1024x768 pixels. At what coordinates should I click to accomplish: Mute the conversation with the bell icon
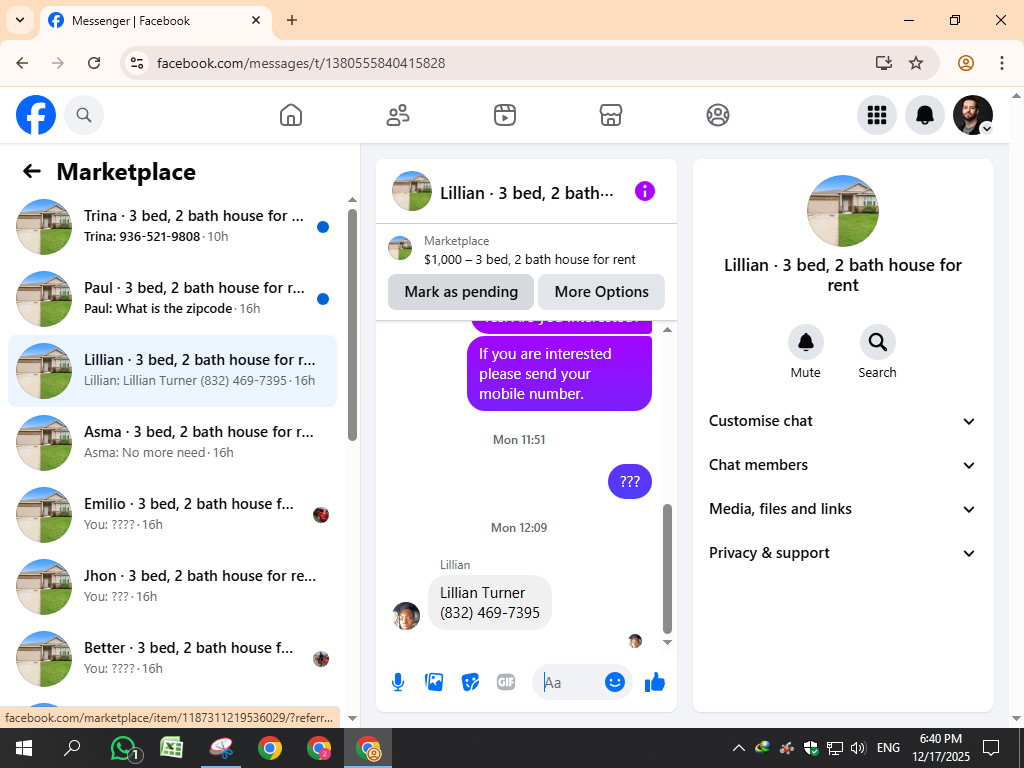806,342
